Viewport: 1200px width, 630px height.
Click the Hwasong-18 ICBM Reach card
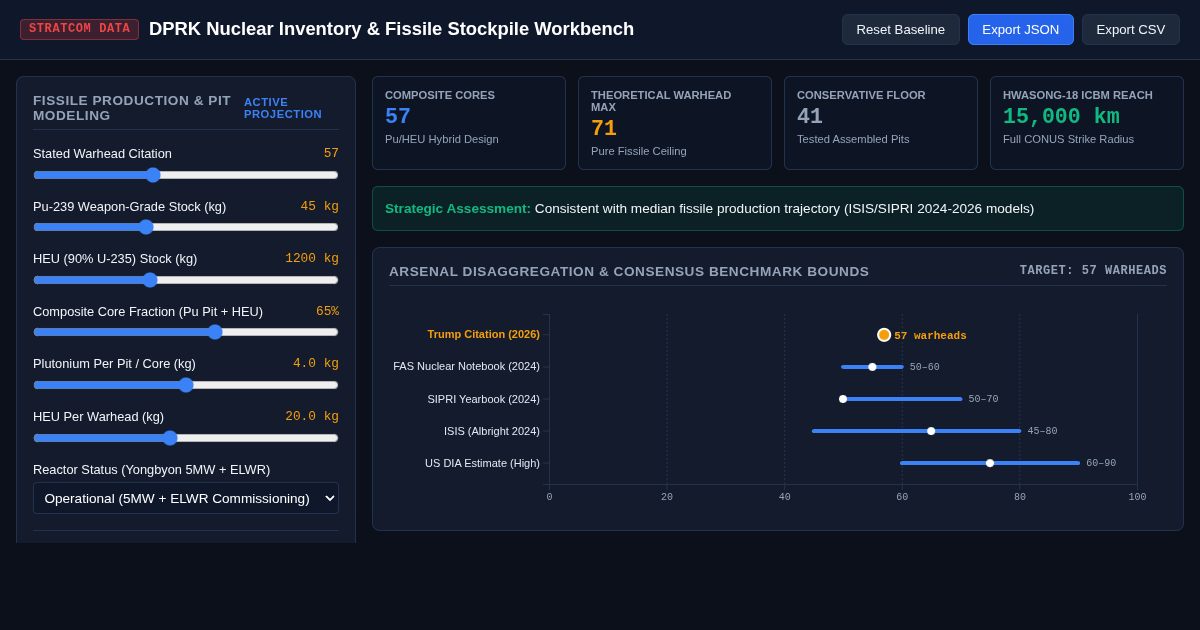click(x=1087, y=123)
